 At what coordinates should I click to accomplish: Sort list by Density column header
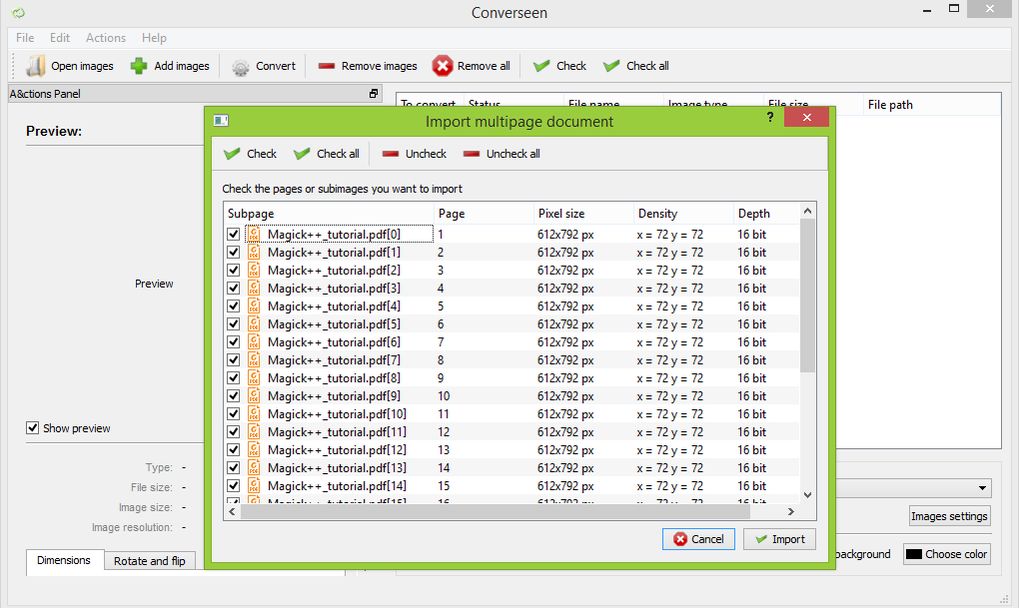click(684, 214)
